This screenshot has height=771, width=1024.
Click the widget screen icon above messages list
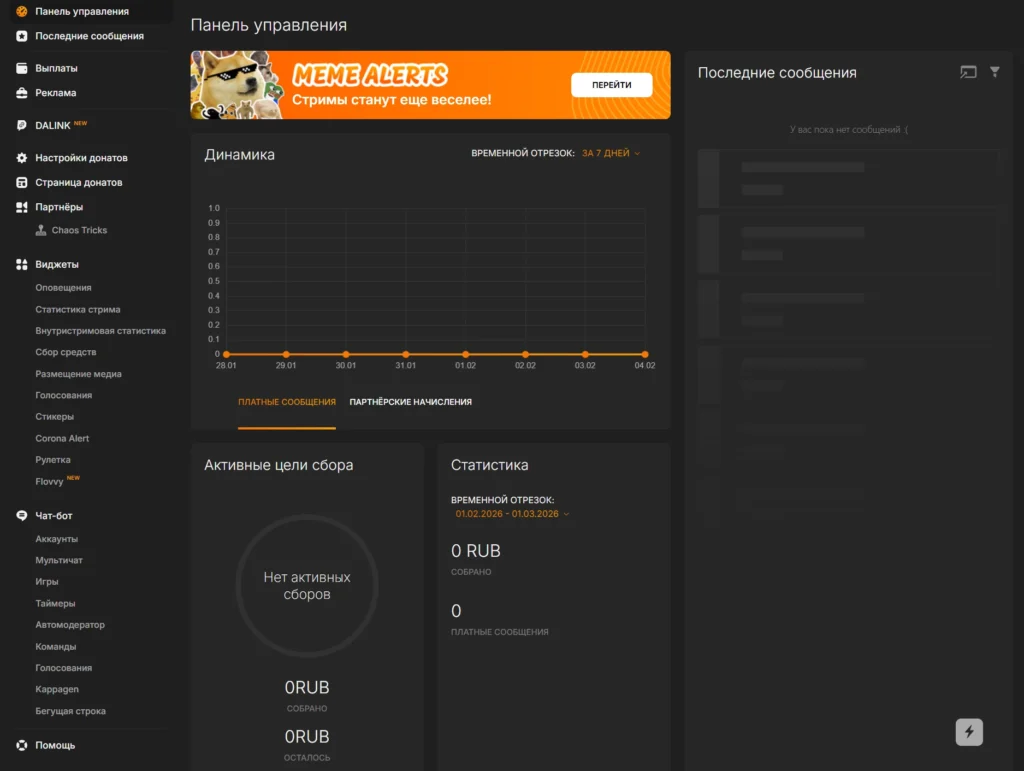click(x=967, y=72)
